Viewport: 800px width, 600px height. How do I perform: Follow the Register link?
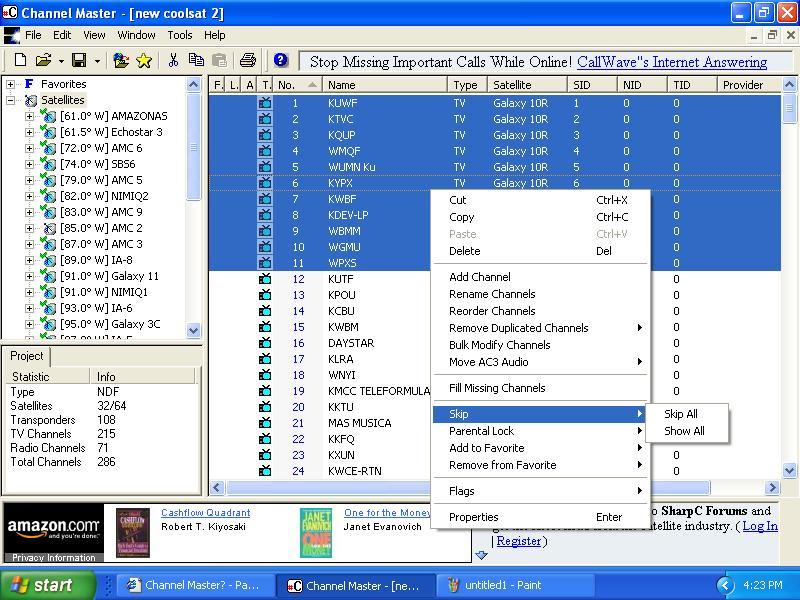point(518,541)
